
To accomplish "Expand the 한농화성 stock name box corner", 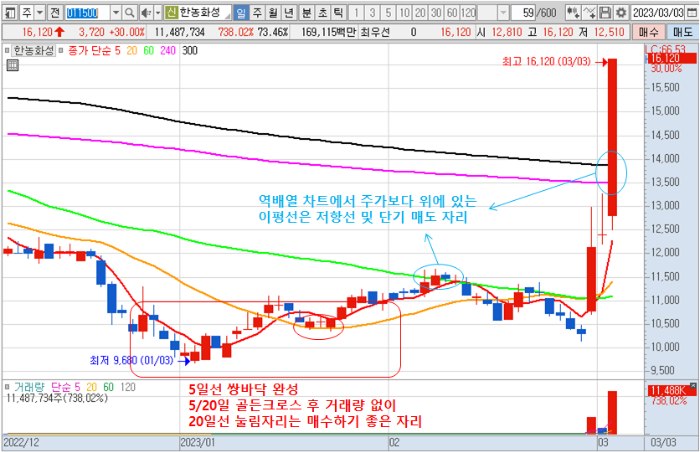I will point(228,16).
